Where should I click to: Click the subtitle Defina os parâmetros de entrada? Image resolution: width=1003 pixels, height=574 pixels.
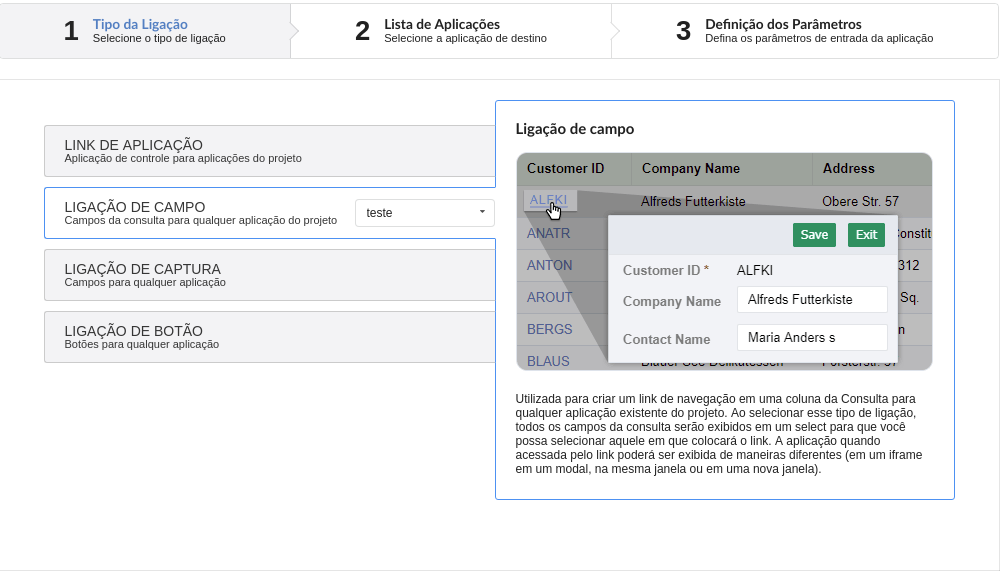(819, 38)
